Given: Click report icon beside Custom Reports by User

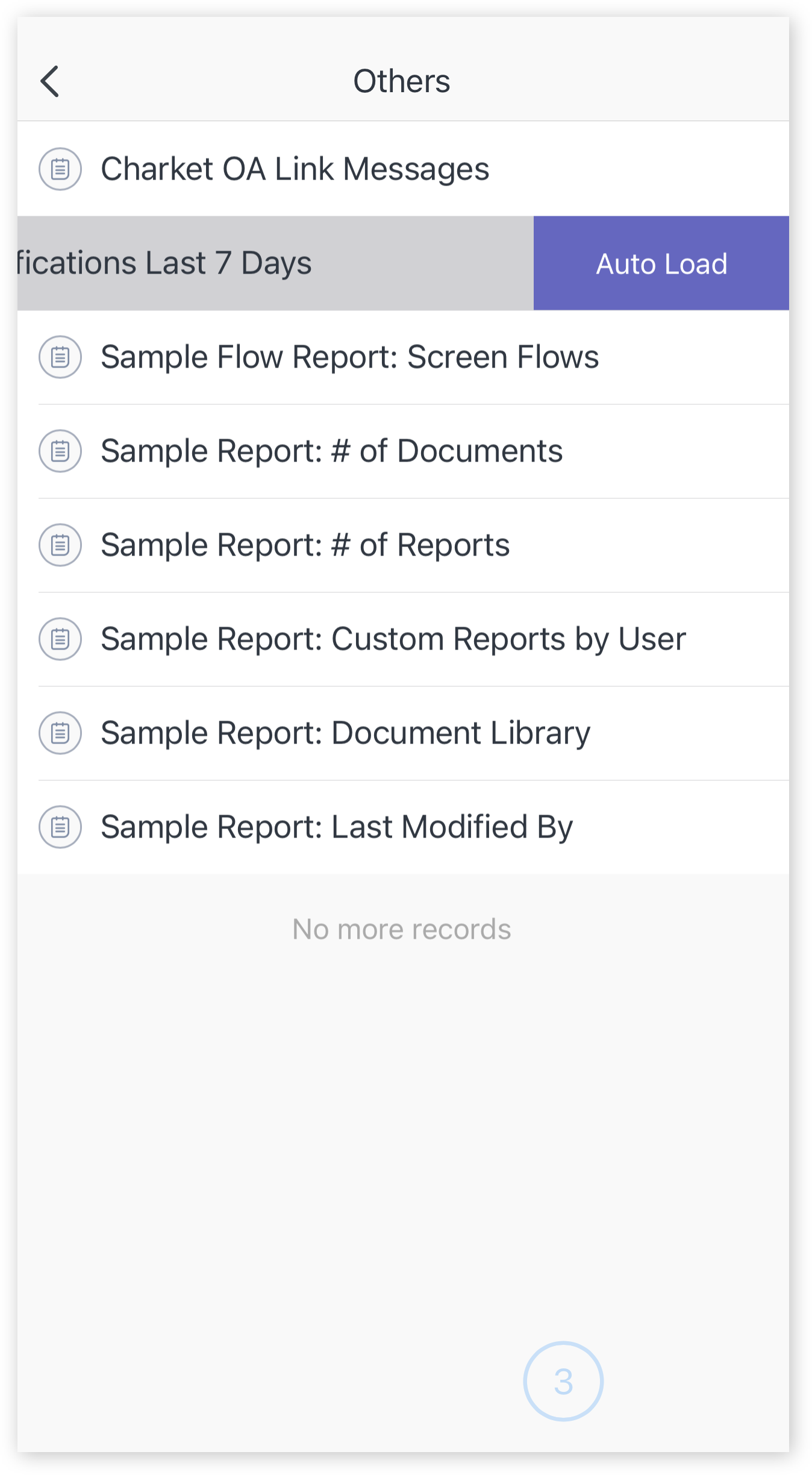Looking at the screenshot, I should point(60,639).
